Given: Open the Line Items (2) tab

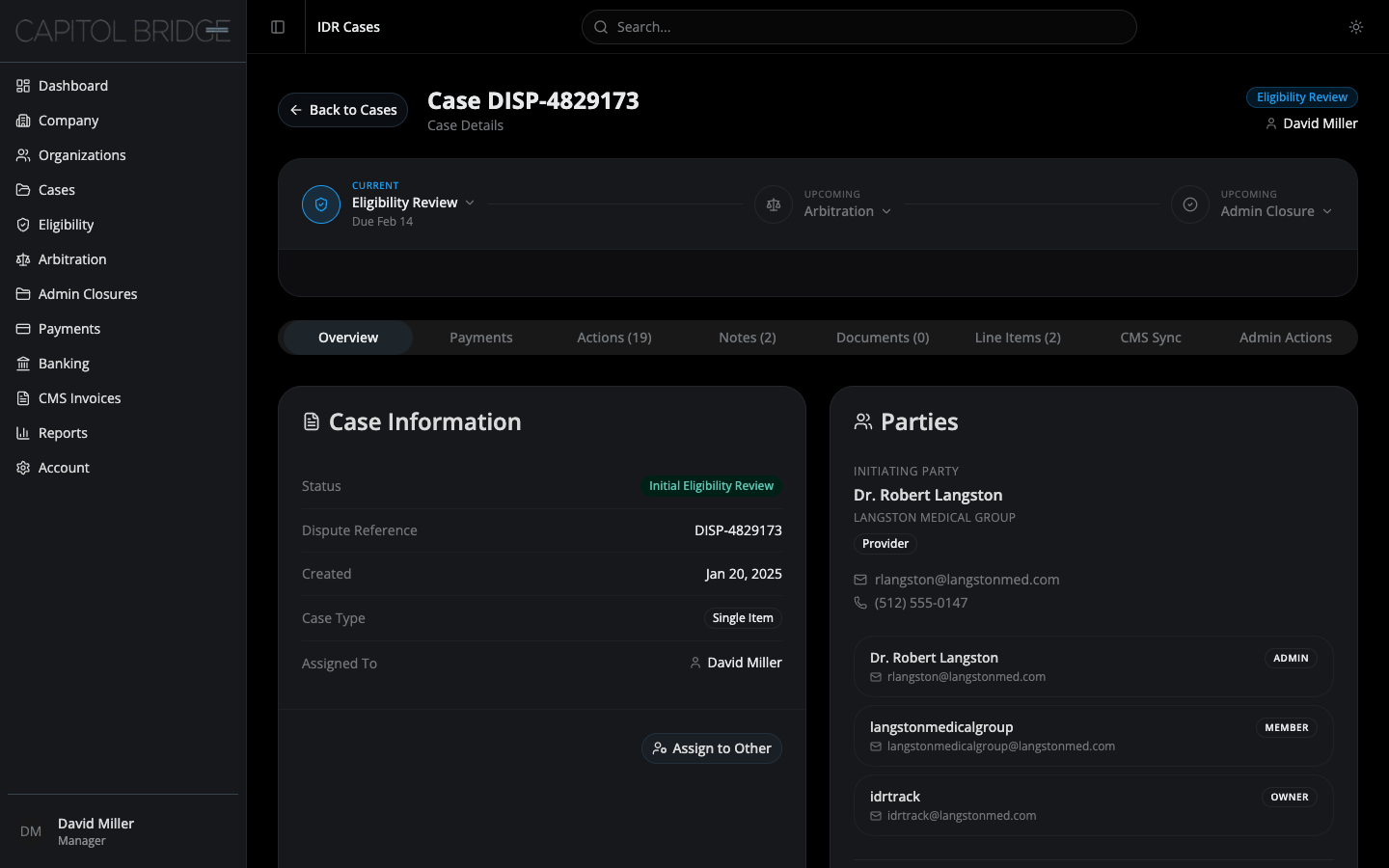Looking at the screenshot, I should [1017, 338].
